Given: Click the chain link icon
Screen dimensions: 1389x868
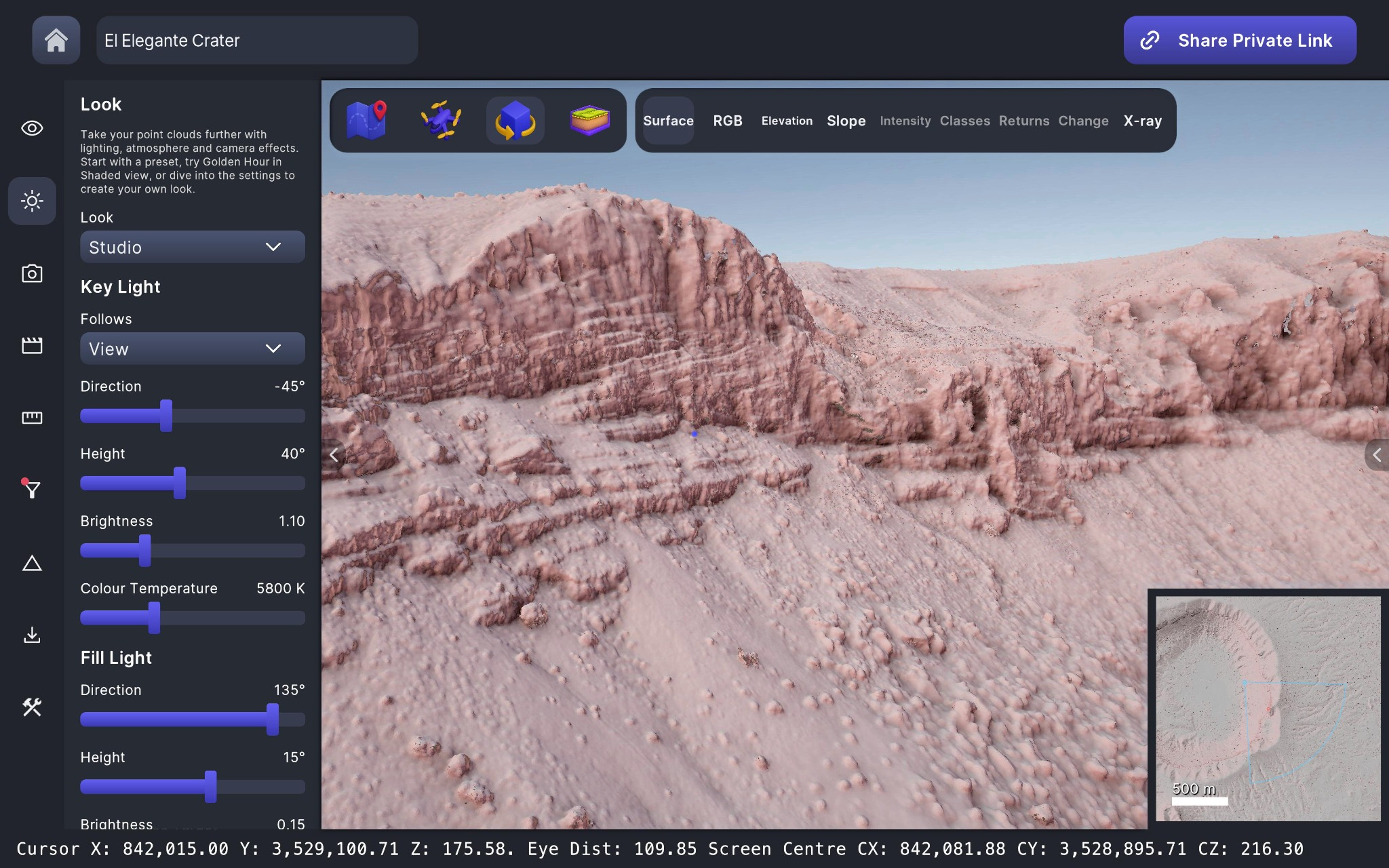Looking at the screenshot, I should tap(1150, 40).
